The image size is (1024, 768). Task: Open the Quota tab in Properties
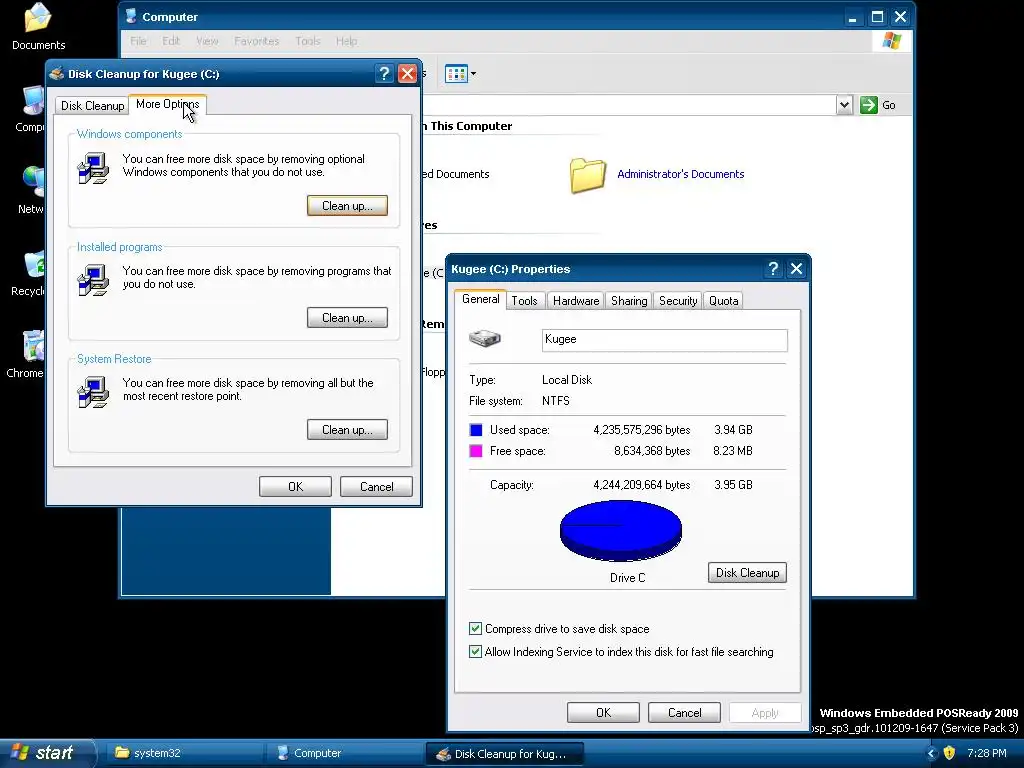pyautogui.click(x=724, y=300)
